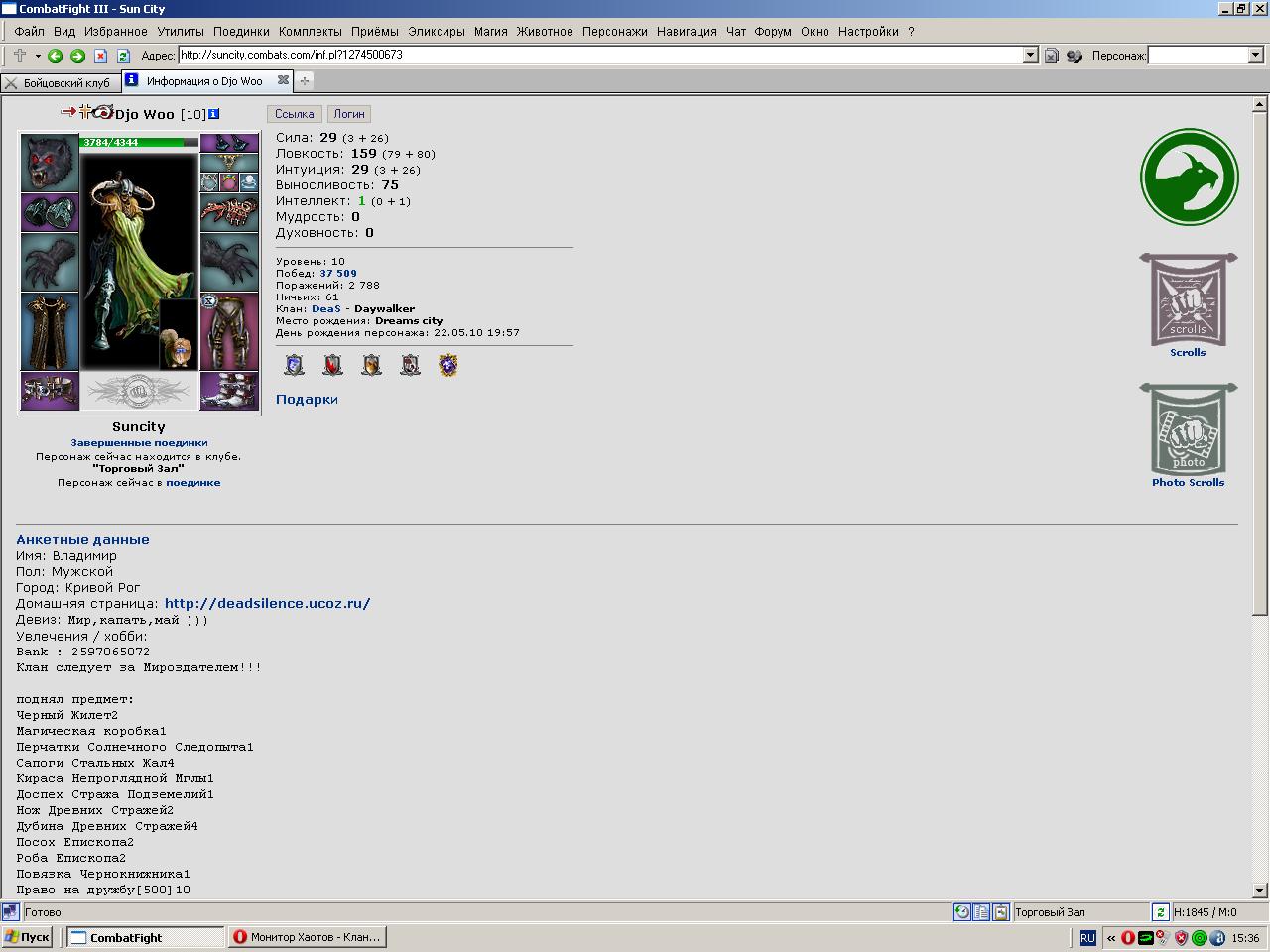
Task: Click the first ring slot
Action: point(209,182)
